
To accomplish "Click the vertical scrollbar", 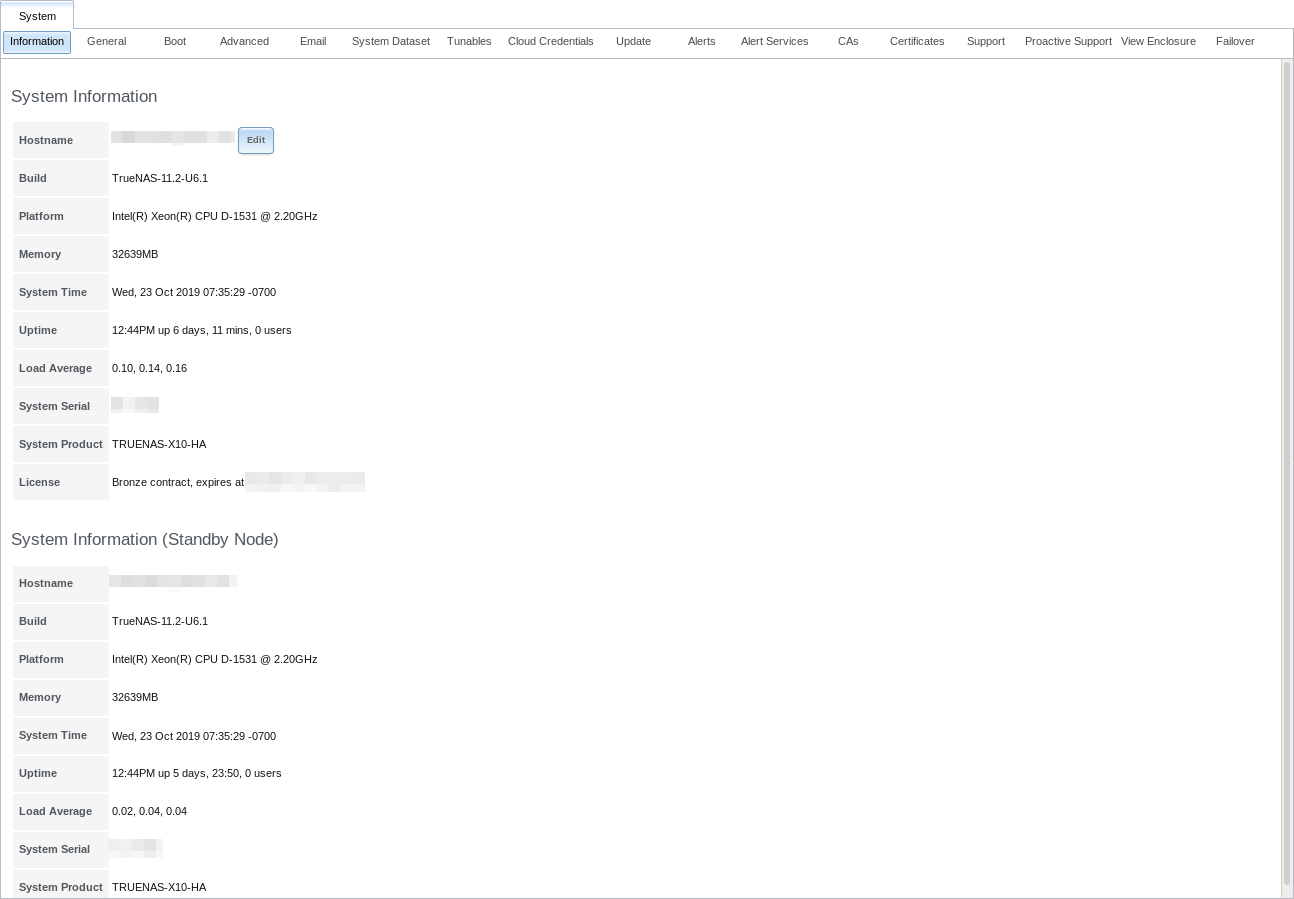I will [1287, 472].
